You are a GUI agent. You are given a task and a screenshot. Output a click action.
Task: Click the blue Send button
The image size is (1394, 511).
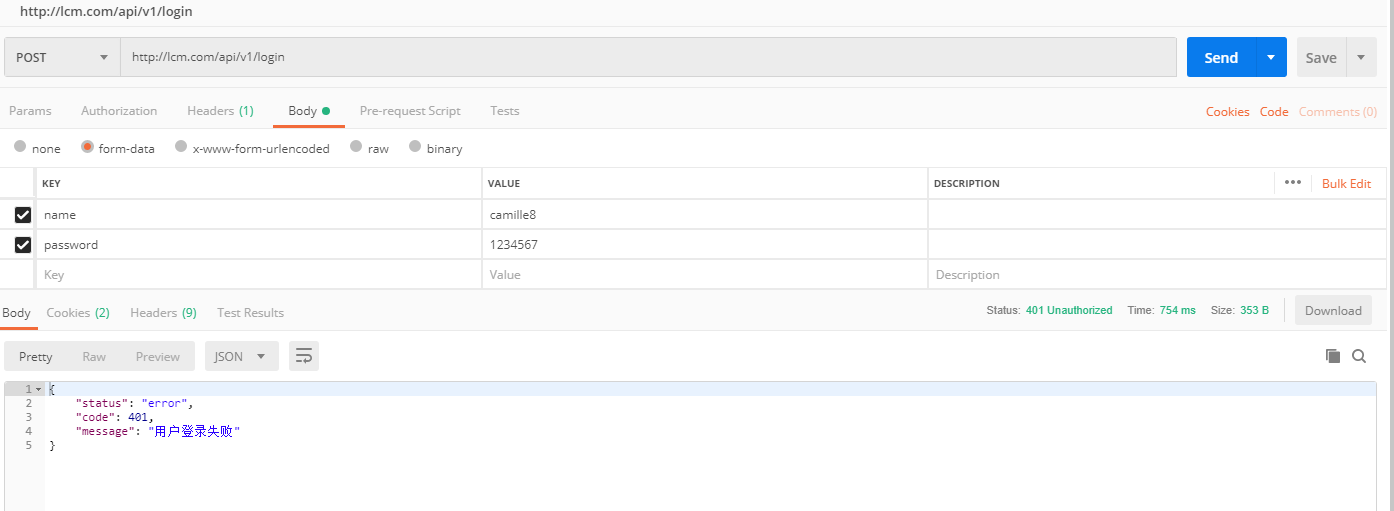coord(1221,58)
